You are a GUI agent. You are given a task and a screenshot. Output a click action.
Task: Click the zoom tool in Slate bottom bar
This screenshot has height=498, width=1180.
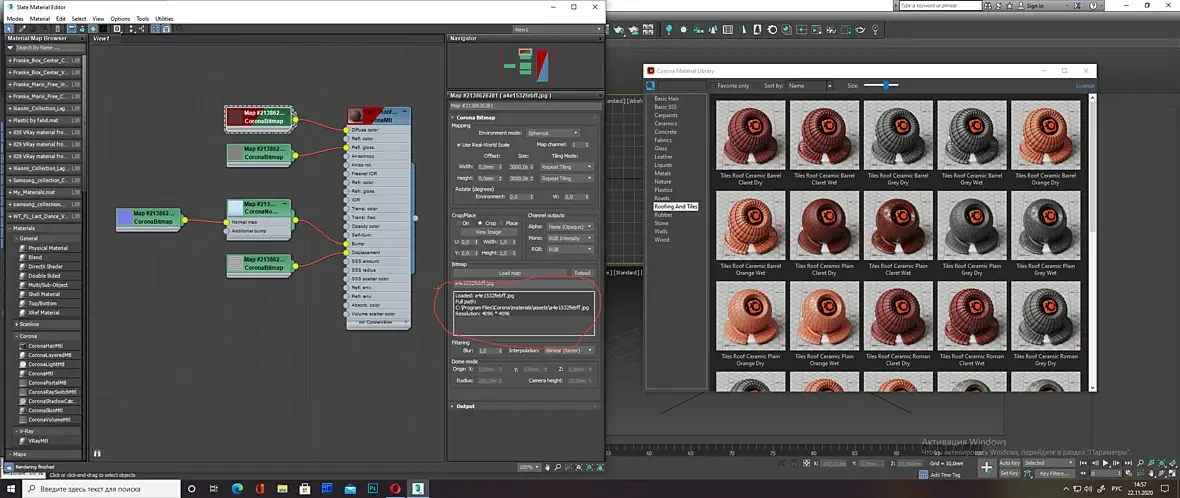tap(558, 467)
